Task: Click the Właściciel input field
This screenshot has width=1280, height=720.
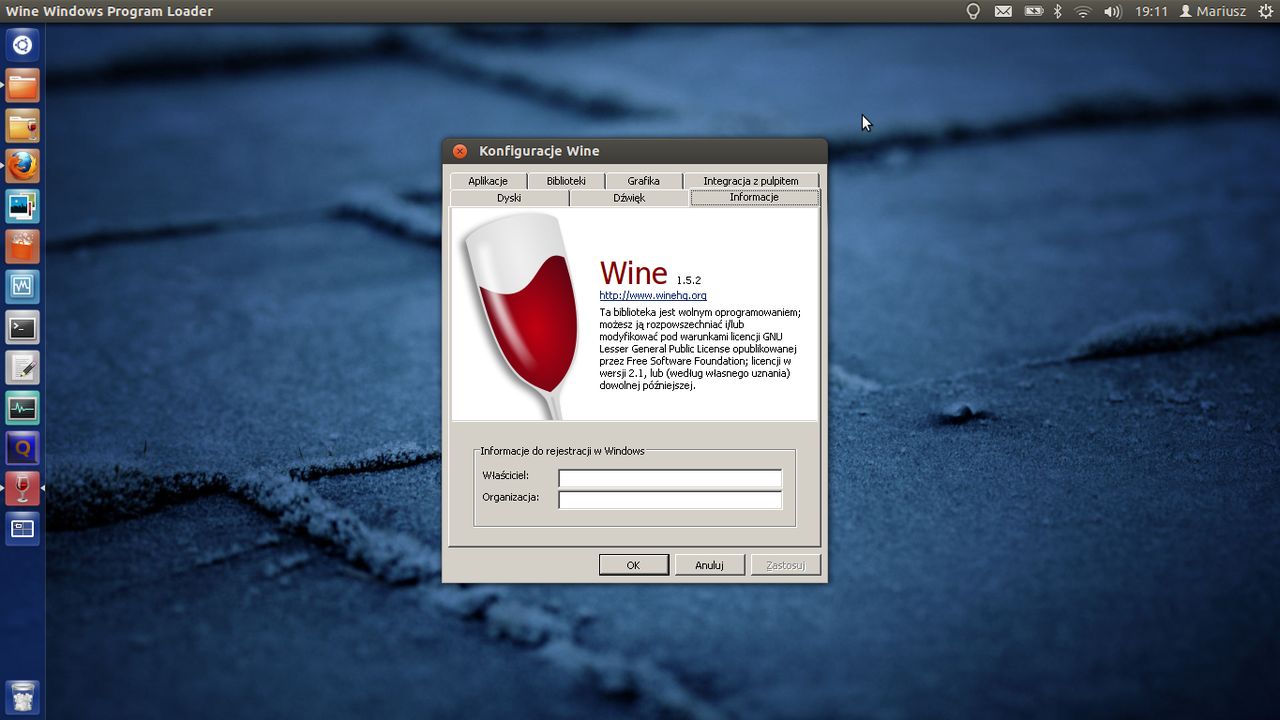Action: pyautogui.click(x=670, y=478)
